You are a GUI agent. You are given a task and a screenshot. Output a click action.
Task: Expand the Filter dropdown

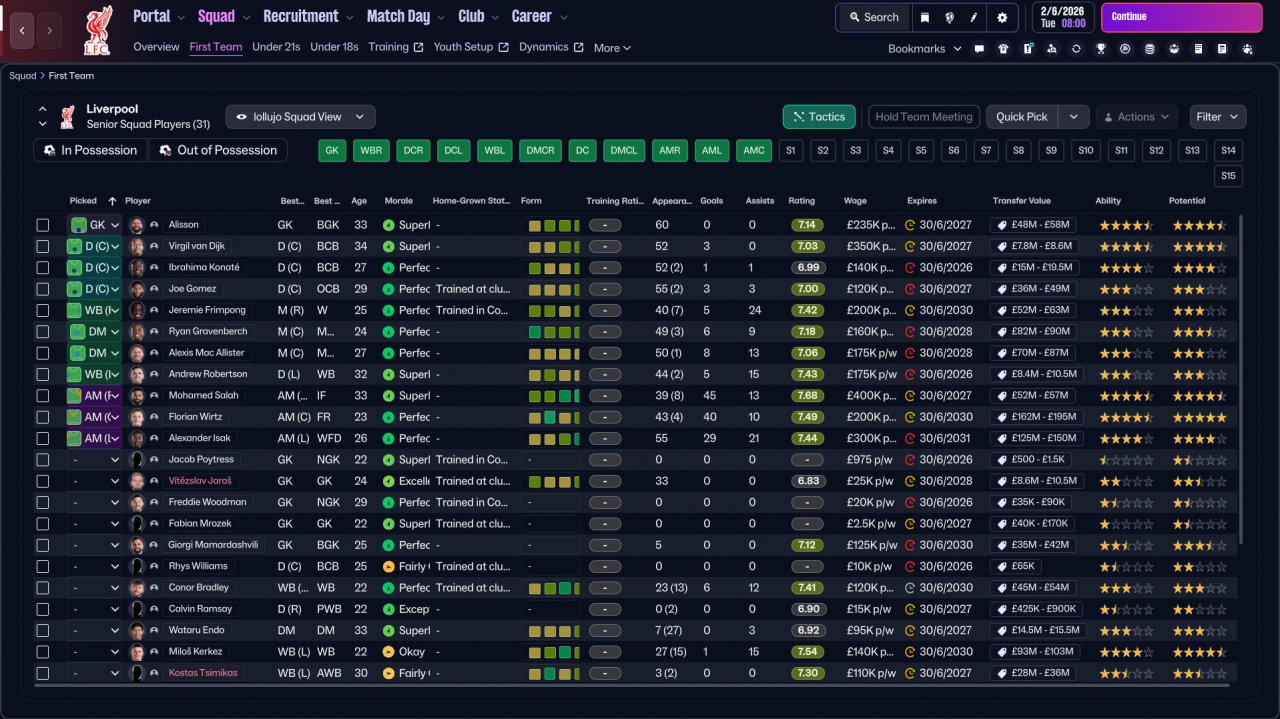click(1217, 117)
